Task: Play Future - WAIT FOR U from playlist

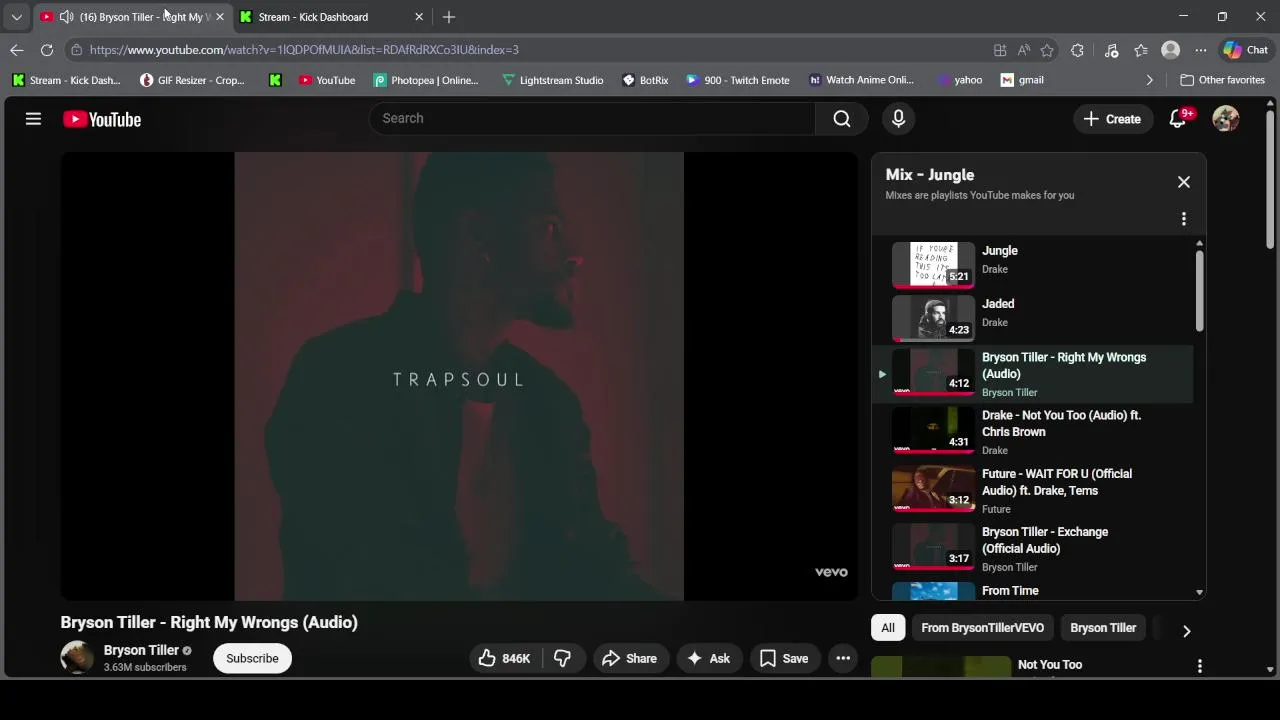Action: [x=1032, y=490]
